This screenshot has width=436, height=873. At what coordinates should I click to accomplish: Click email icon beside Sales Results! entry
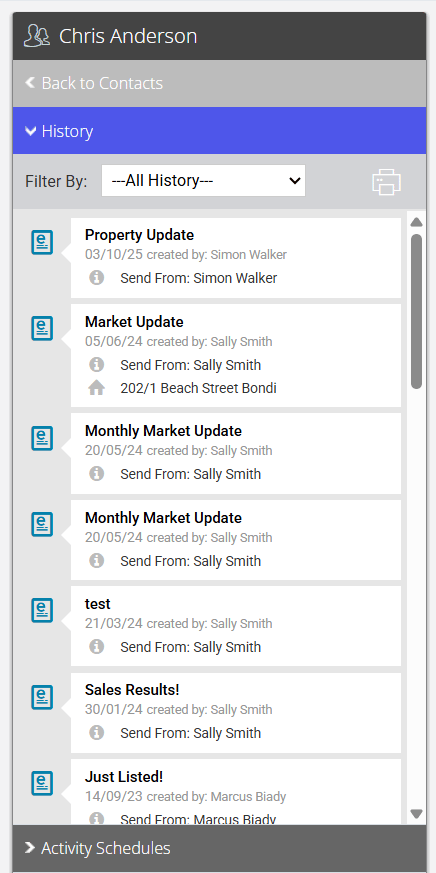coord(42,697)
